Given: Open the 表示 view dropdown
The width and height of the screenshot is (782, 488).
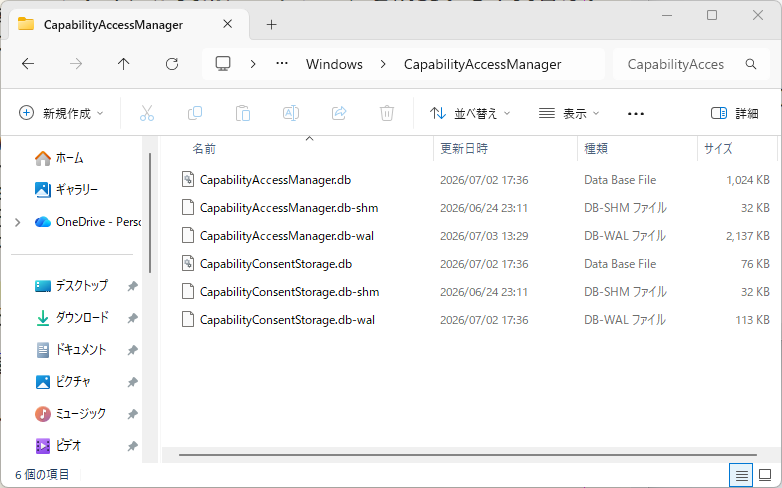Looking at the screenshot, I should pos(569,113).
